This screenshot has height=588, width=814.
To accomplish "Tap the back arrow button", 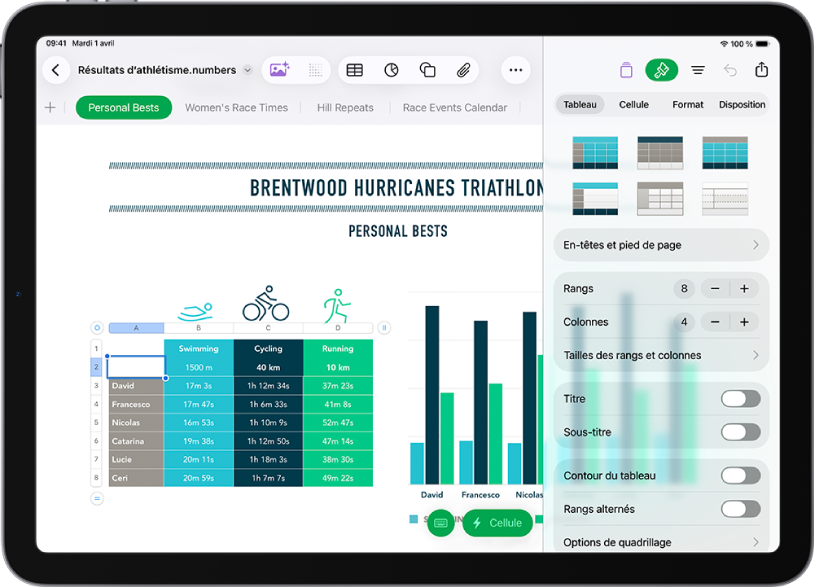I will coord(56,70).
